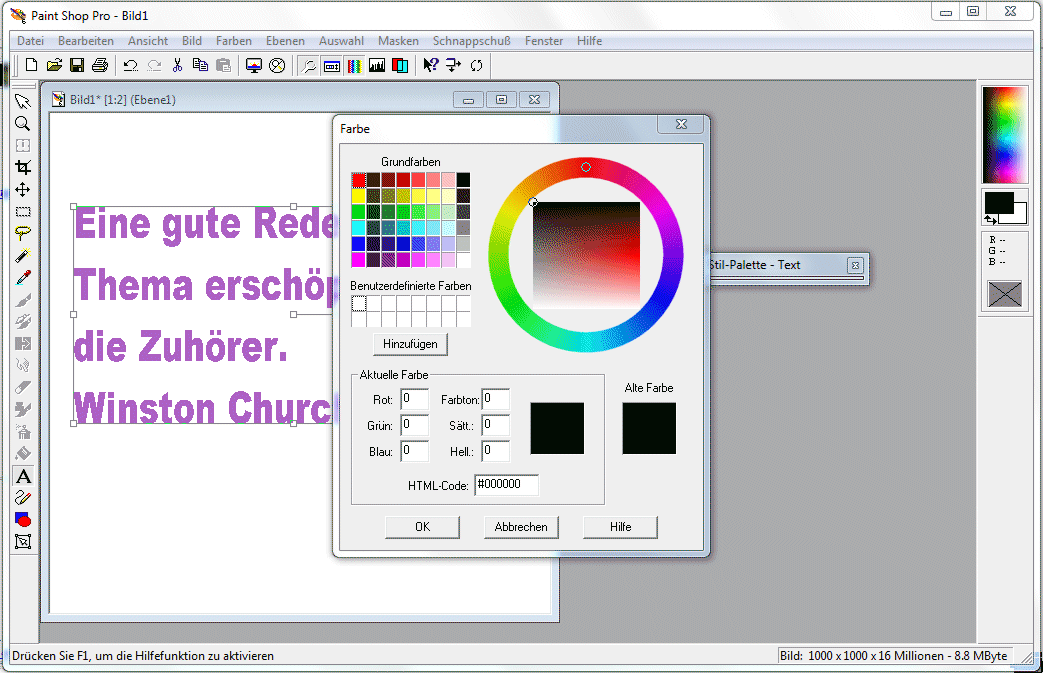
Task: Click the Hilfe button in the Farbe dialog
Action: [621, 527]
